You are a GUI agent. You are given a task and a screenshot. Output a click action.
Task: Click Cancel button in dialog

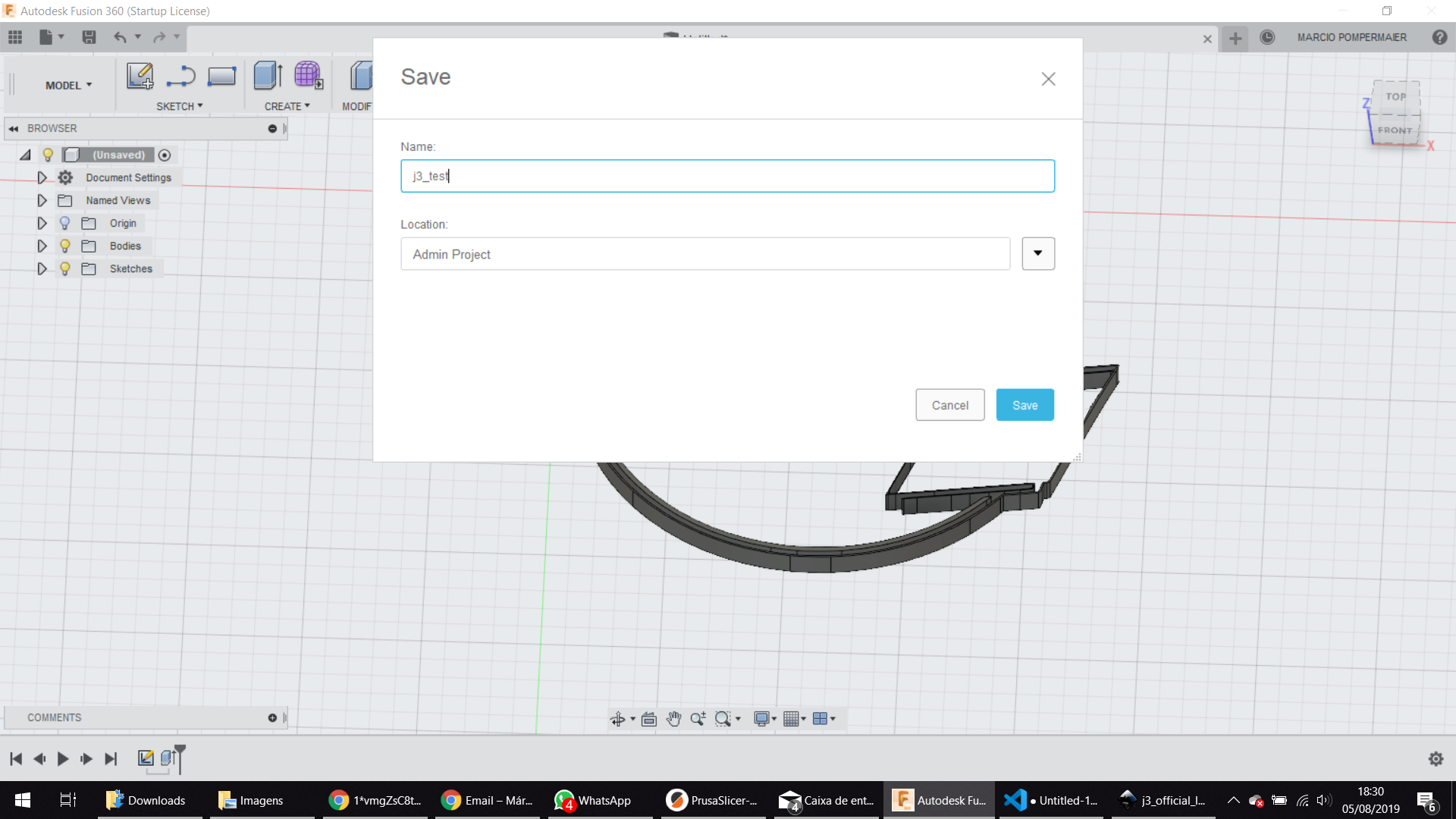point(949,405)
